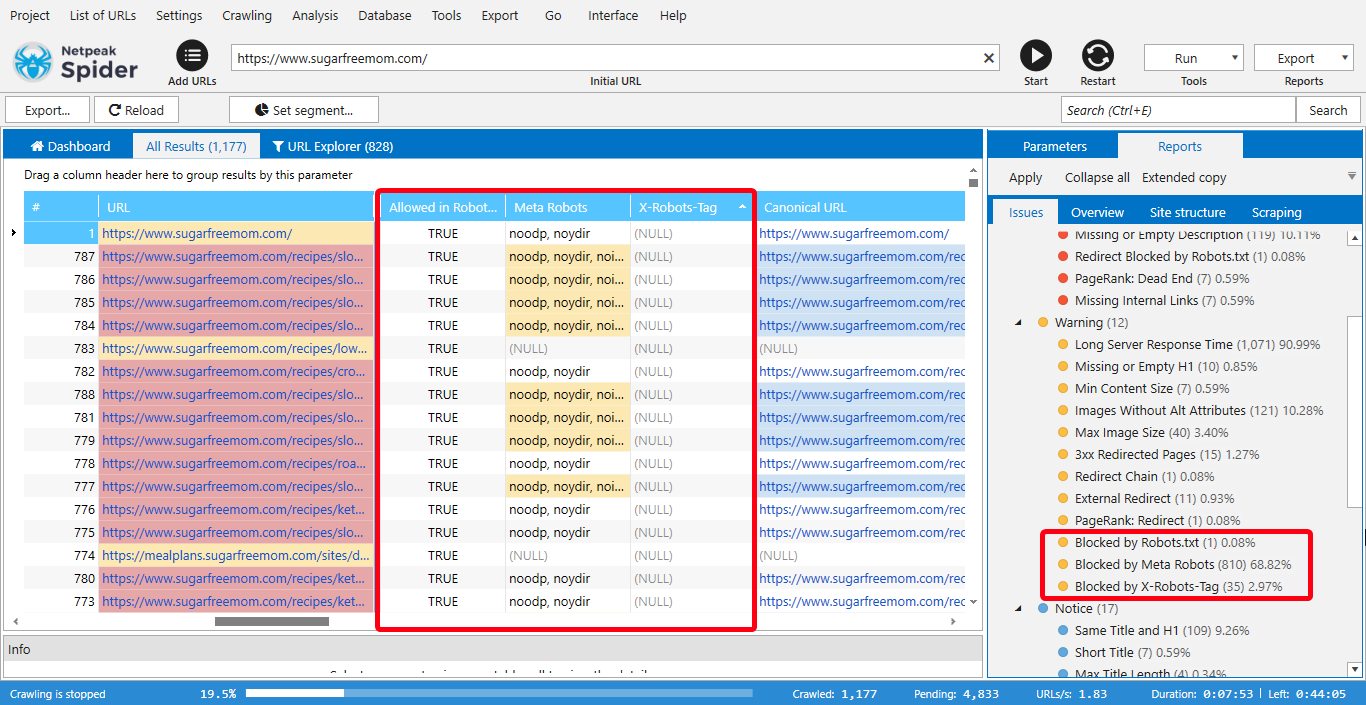Image resolution: width=1366 pixels, height=705 pixels.
Task: Sort by the X-Robots-Tag column header
Action: coord(691,207)
